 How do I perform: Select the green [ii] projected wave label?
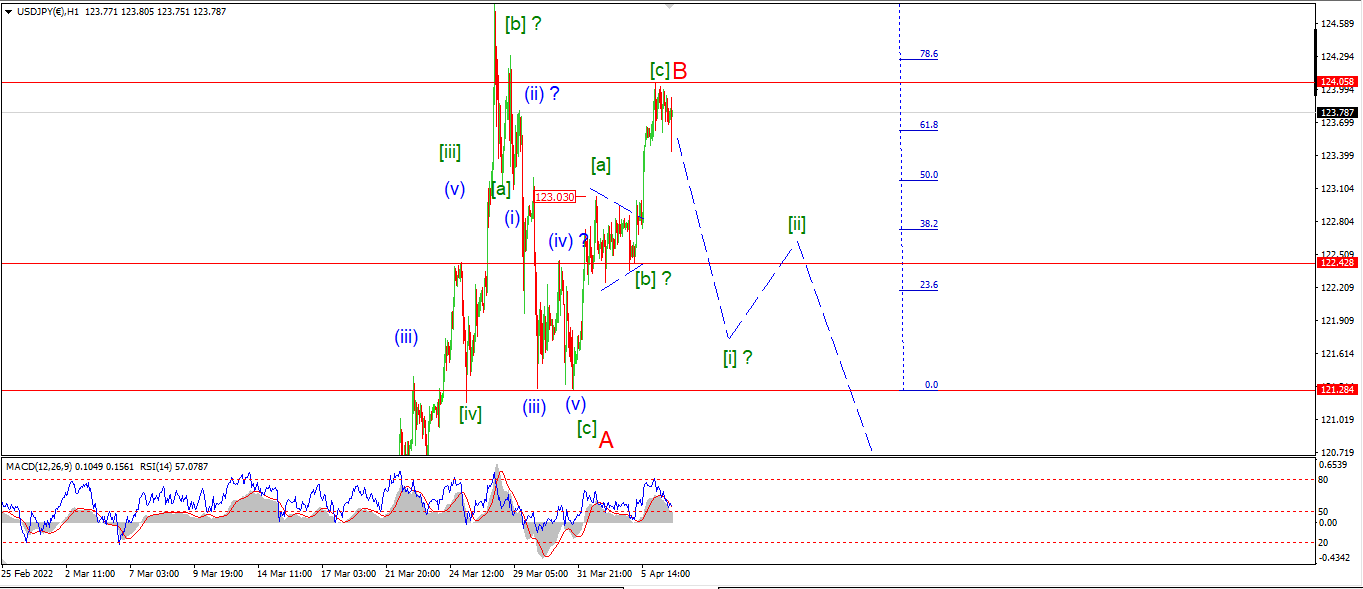tap(797, 224)
